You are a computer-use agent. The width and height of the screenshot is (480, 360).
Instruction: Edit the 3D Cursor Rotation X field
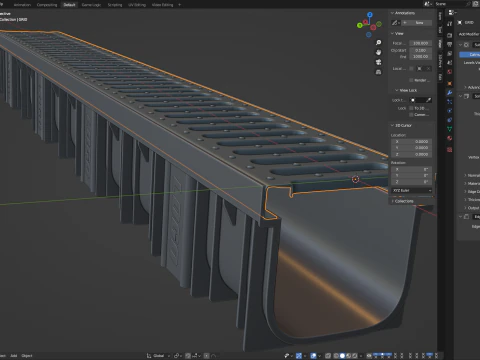pyautogui.click(x=412, y=169)
